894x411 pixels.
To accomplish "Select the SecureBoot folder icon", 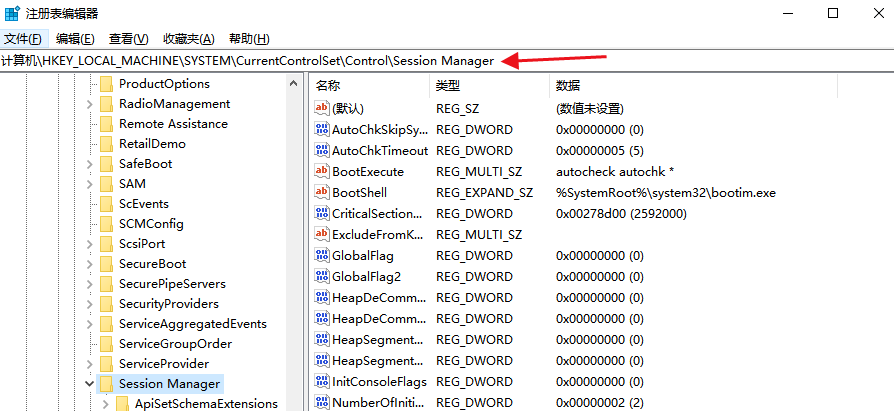I will coord(107,264).
